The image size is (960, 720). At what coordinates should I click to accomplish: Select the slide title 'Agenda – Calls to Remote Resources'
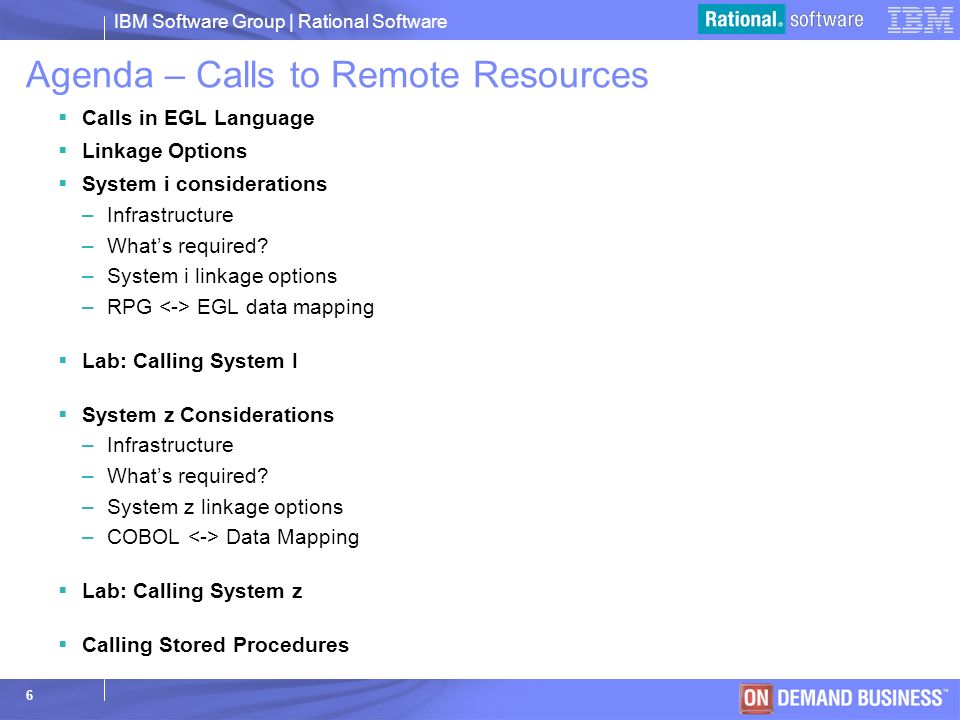click(x=337, y=75)
